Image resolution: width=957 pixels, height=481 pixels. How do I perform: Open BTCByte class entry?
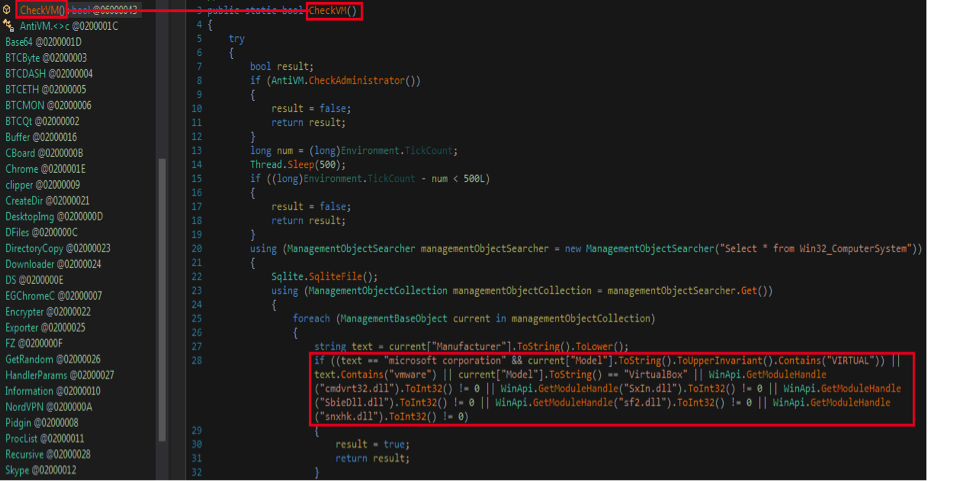coord(45,58)
